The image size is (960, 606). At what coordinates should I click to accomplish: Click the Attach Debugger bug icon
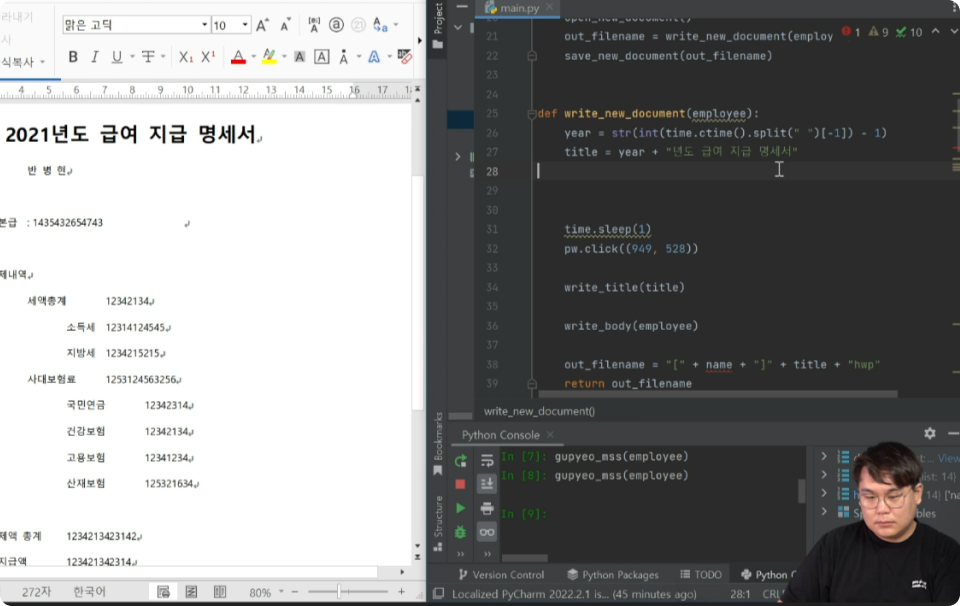click(x=460, y=532)
